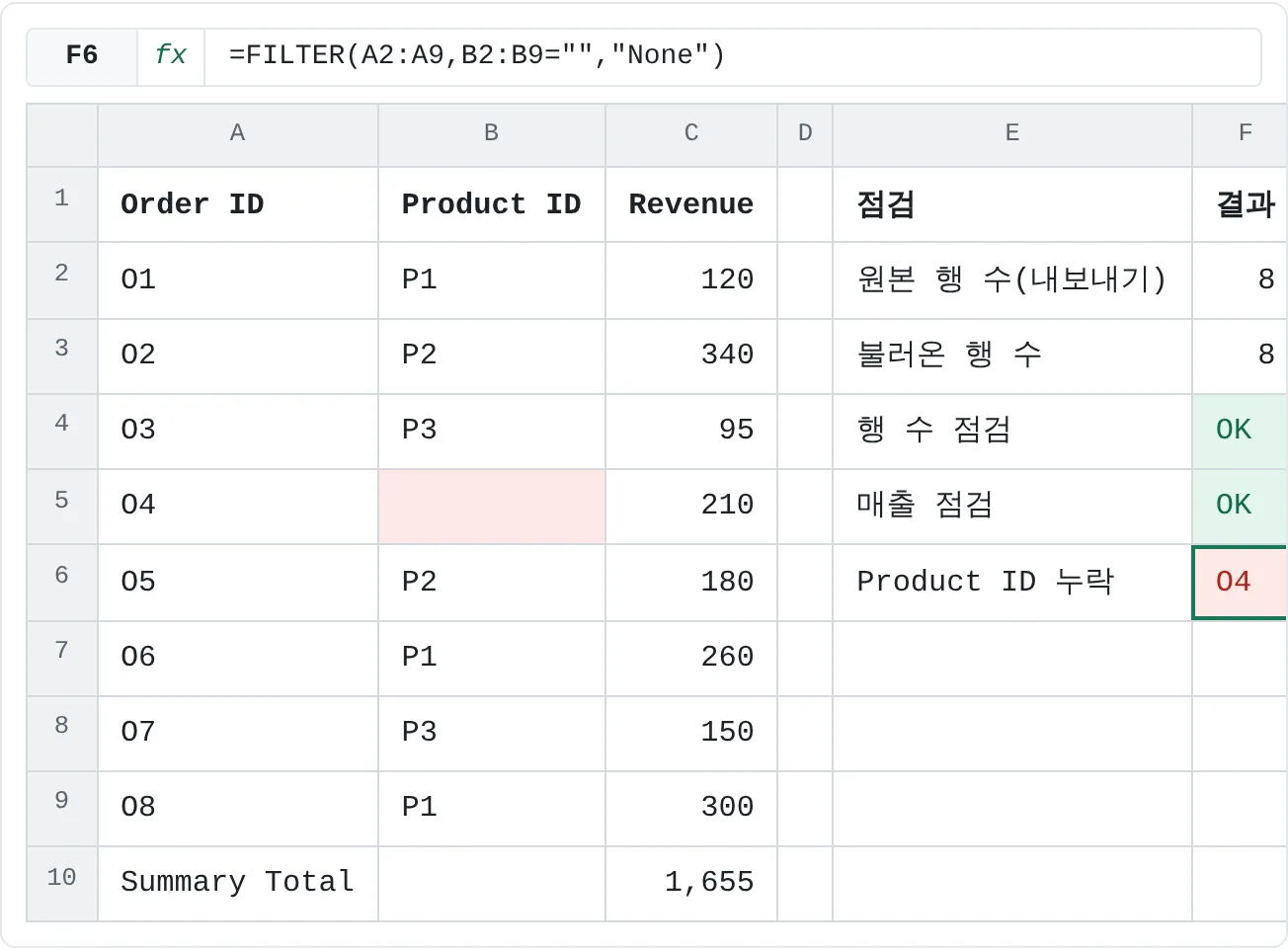The image size is (1288, 950).
Task: Click the fx function icon
Action: tap(171, 55)
